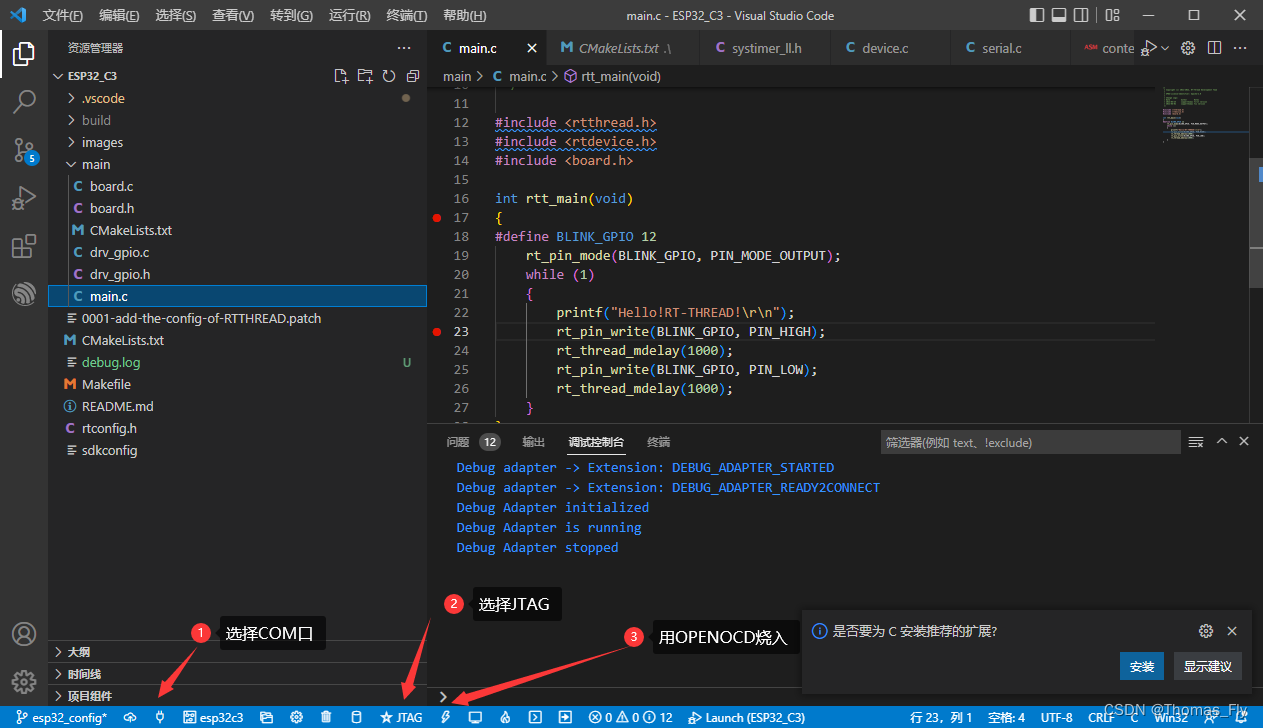Image resolution: width=1263 pixels, height=728 pixels.
Task: Click the build, flash and monitor flame icon
Action: coord(505,717)
